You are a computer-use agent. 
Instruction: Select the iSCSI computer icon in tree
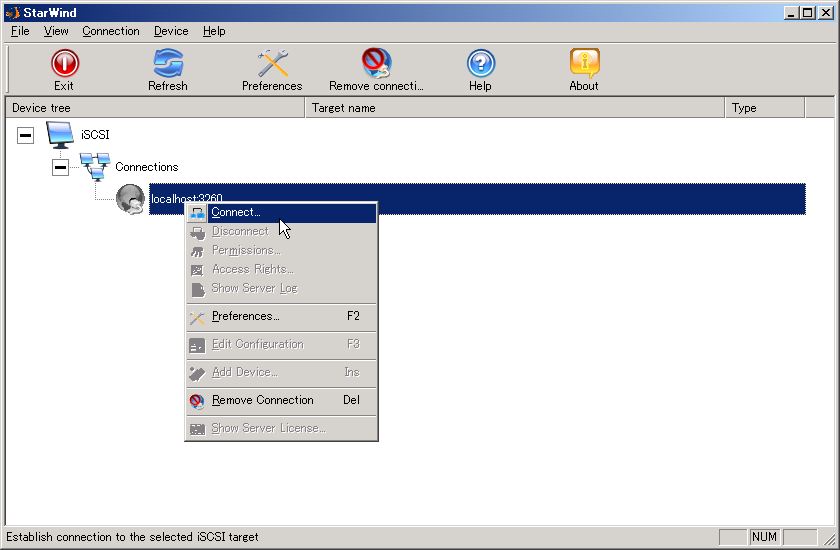[x=61, y=134]
